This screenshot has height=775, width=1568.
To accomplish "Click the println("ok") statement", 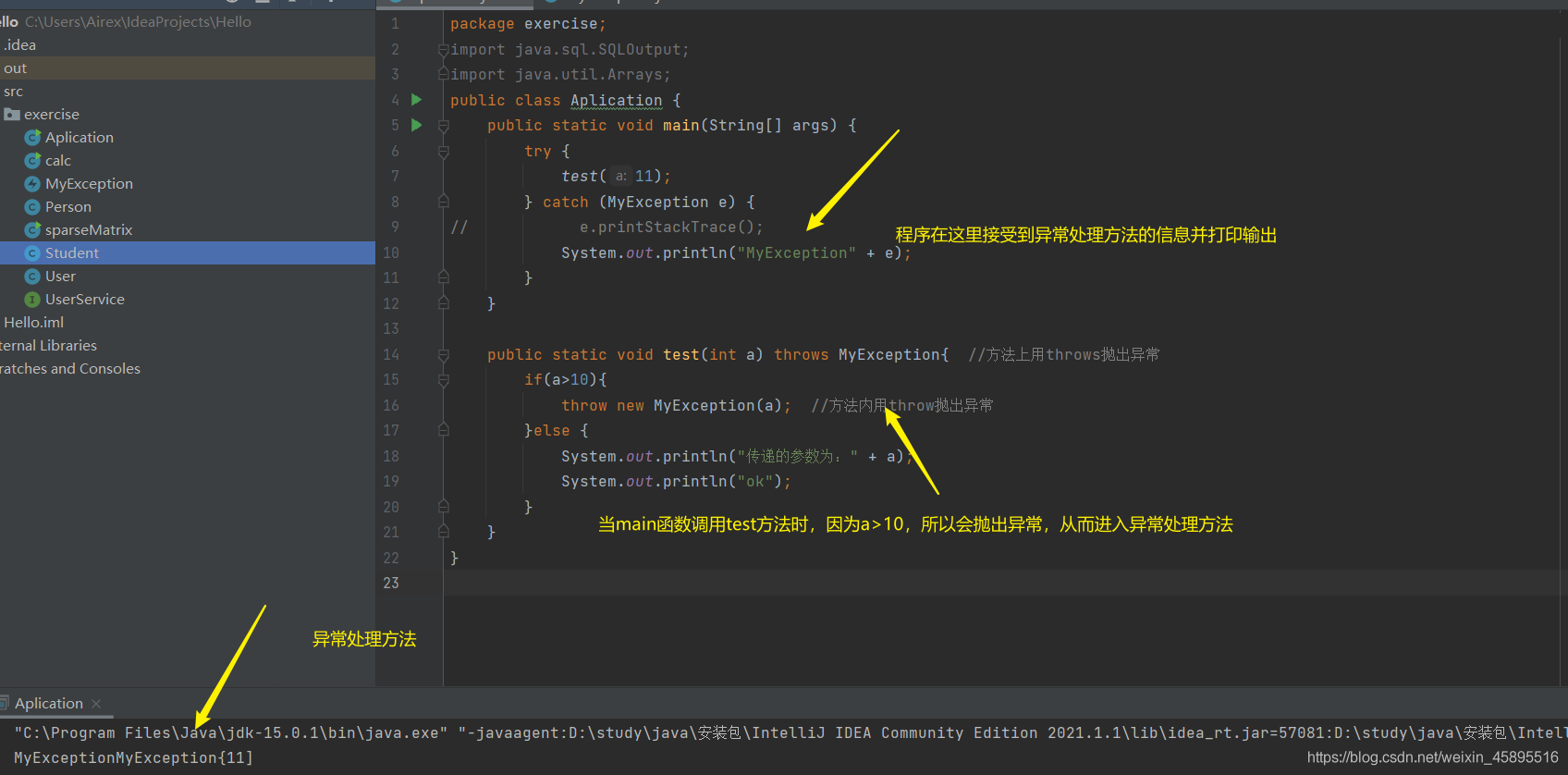I will pos(676,481).
